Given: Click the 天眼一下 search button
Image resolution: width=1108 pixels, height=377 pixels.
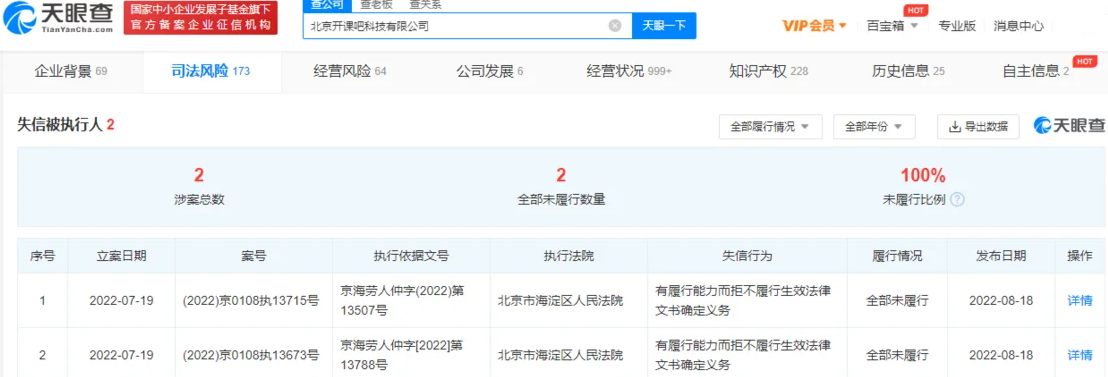Looking at the screenshot, I should (x=664, y=26).
